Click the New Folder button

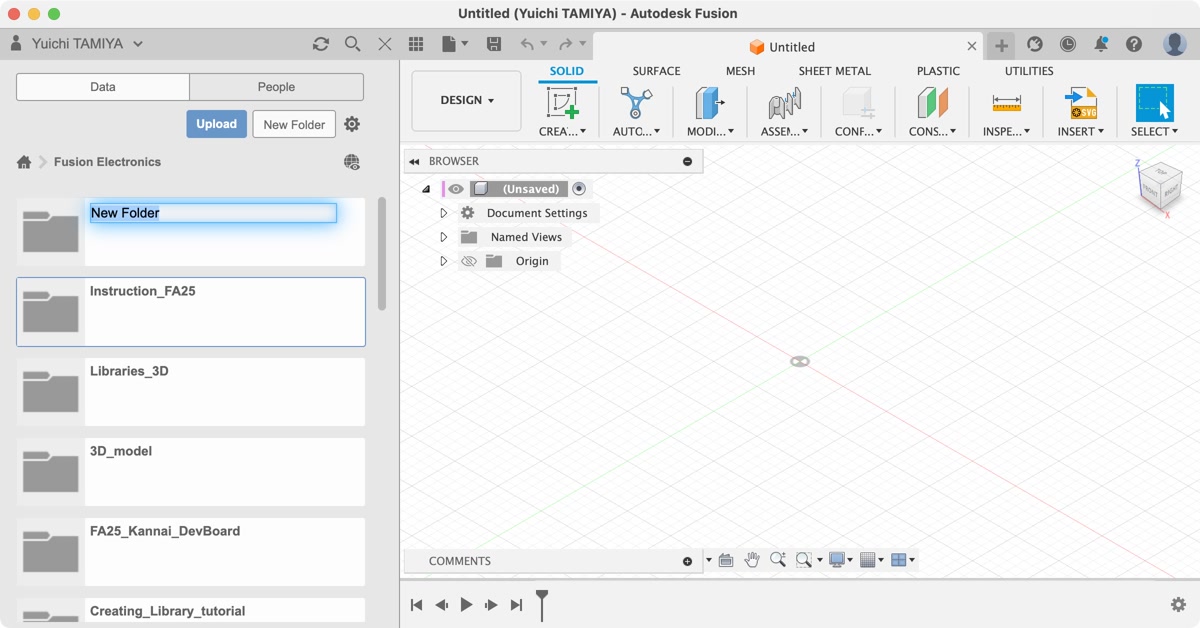(294, 124)
